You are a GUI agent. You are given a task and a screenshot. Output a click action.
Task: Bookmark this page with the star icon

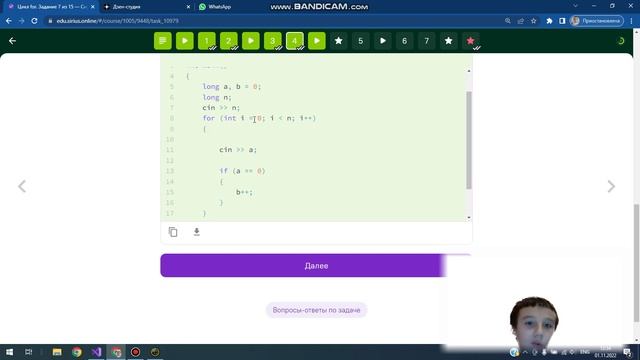pos(533,21)
